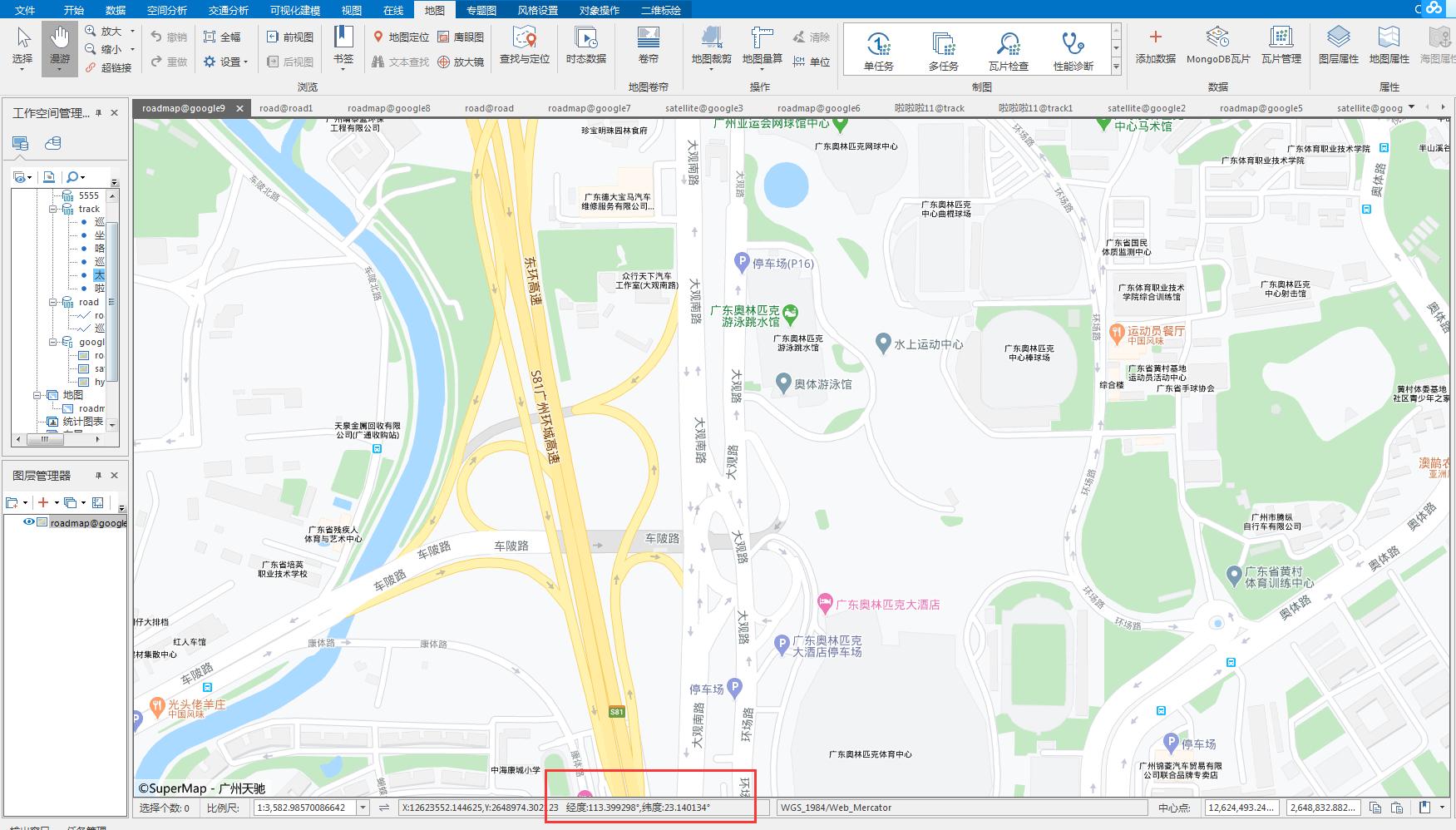
Task: Open 瓦片检查 tile check
Action: tap(1009, 51)
